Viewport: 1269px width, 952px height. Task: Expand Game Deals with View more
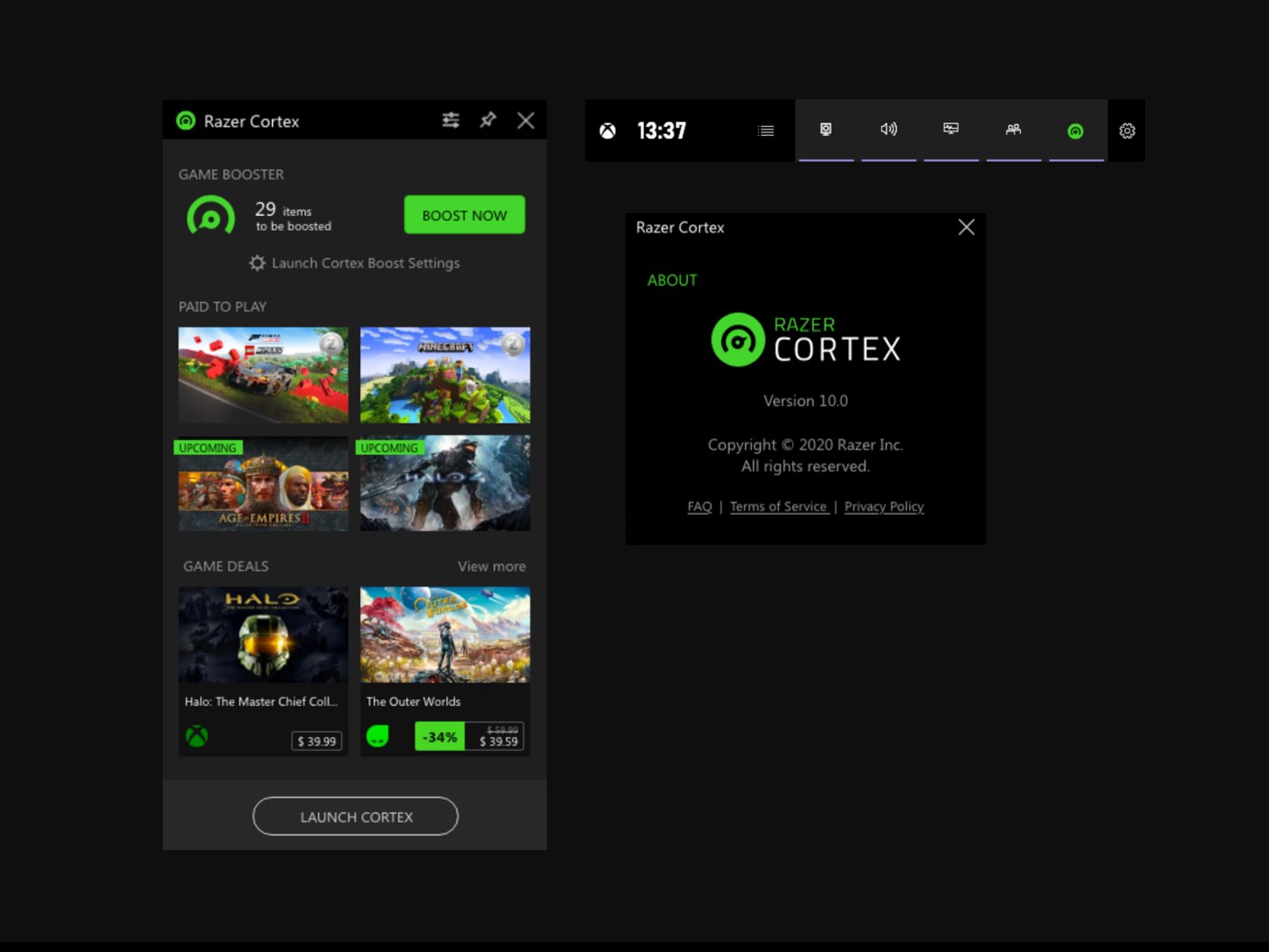pyautogui.click(x=492, y=566)
